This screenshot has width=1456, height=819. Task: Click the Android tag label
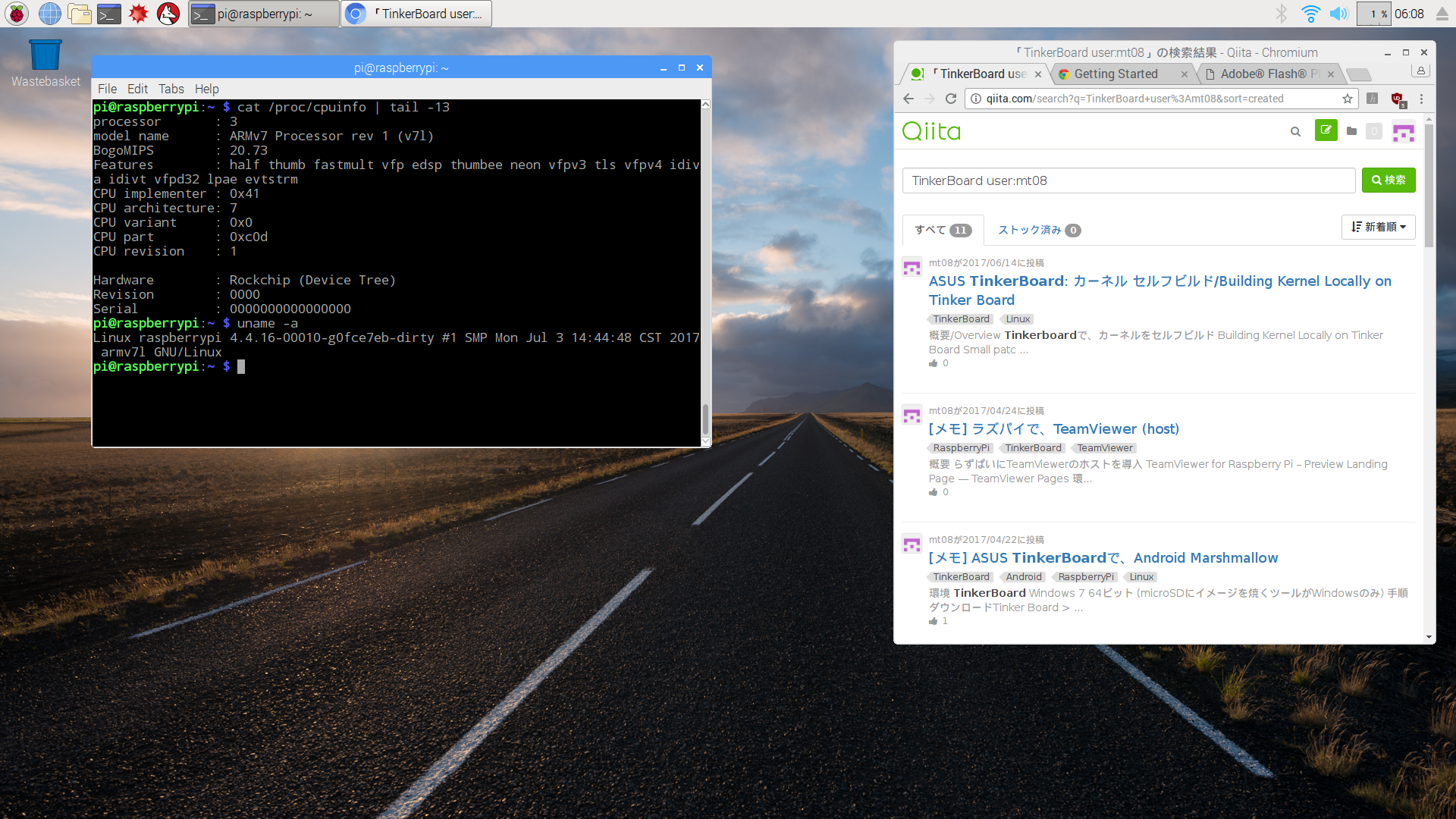[x=1023, y=577]
